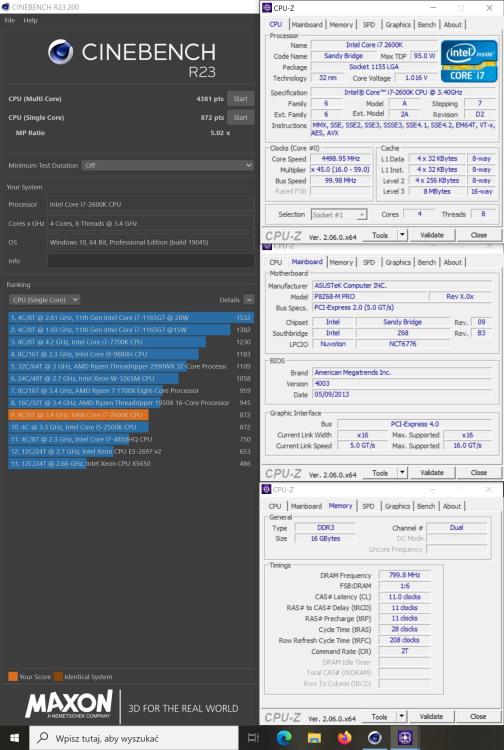
Task: Start the CPU Multi Core test
Action: click(x=241, y=99)
